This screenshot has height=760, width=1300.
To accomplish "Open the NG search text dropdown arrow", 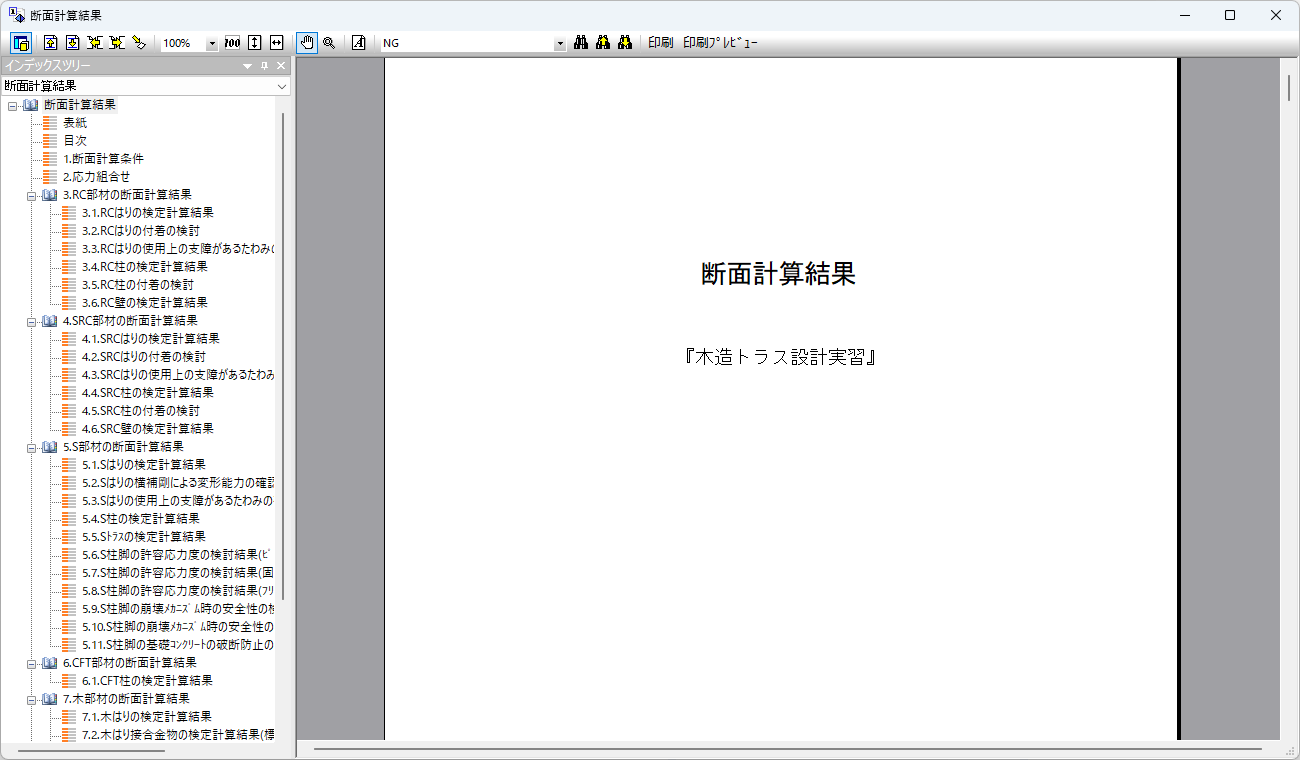I will [x=560, y=44].
